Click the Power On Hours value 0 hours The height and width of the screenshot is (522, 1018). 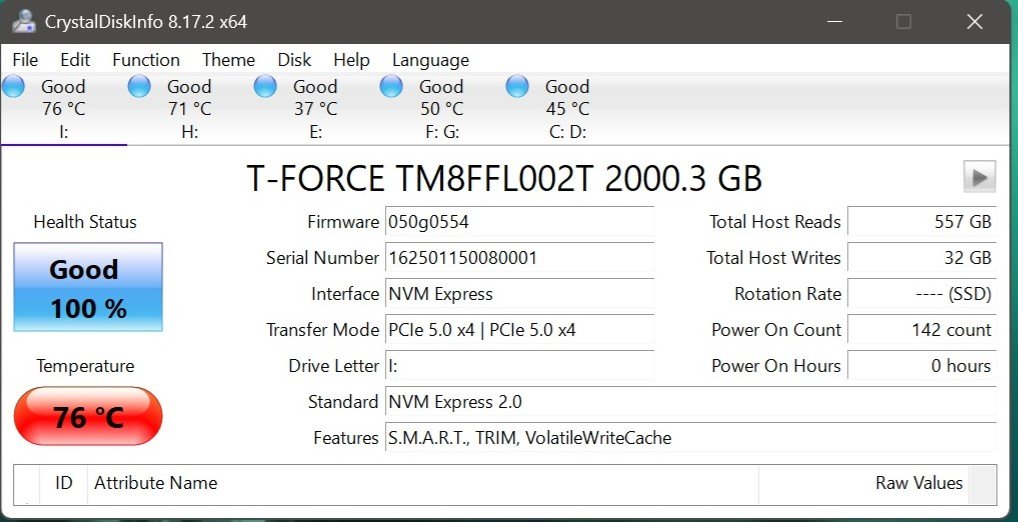922,366
